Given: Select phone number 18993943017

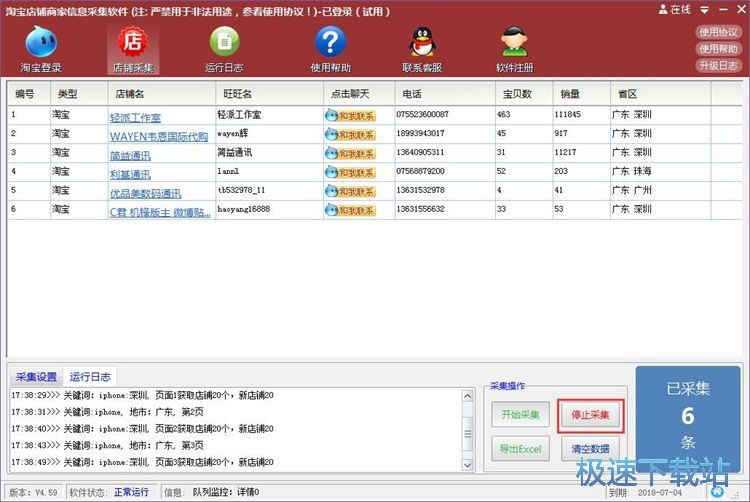Looking at the screenshot, I should point(420,133).
